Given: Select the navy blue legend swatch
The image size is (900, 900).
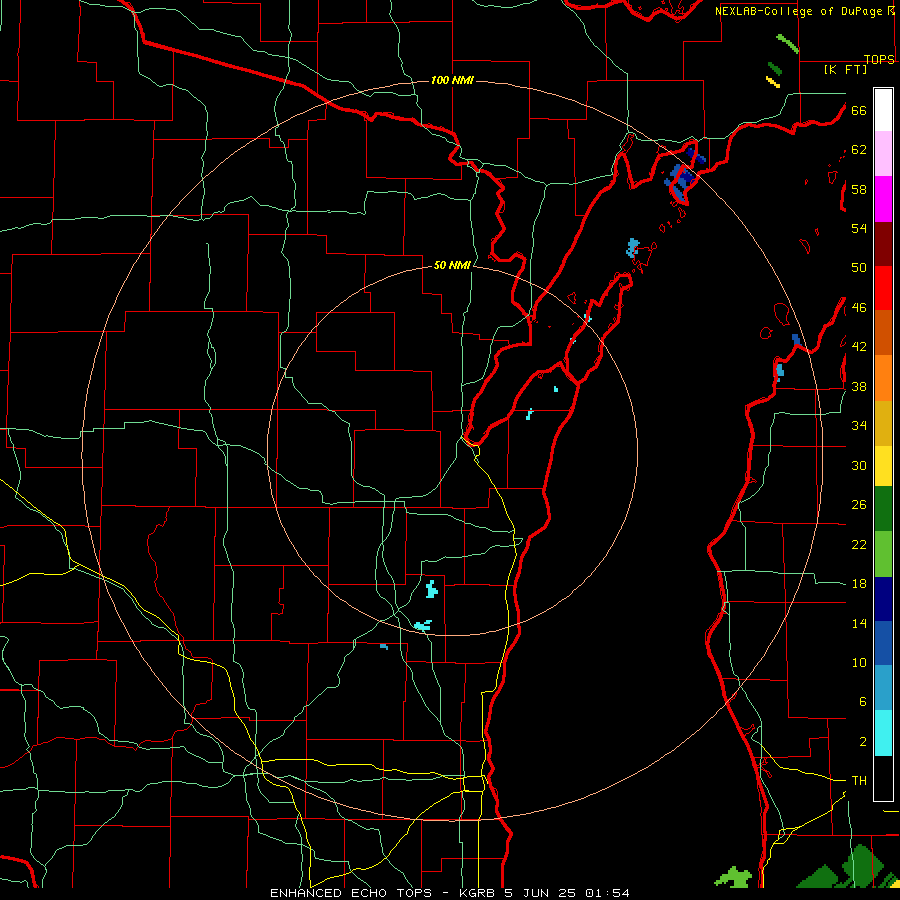Looking at the screenshot, I should point(883,599).
